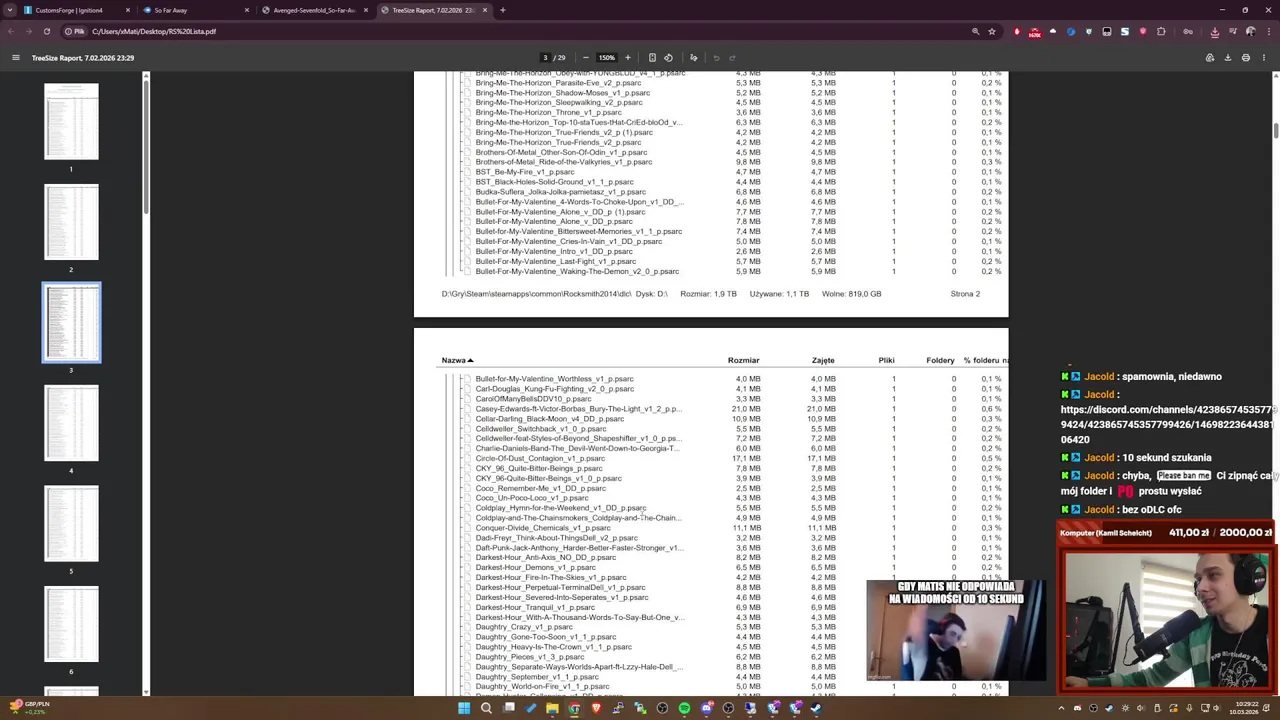Image resolution: width=1280 pixels, height=720 pixels.
Task: Select page 1 thumbnail
Action: tap(71, 122)
